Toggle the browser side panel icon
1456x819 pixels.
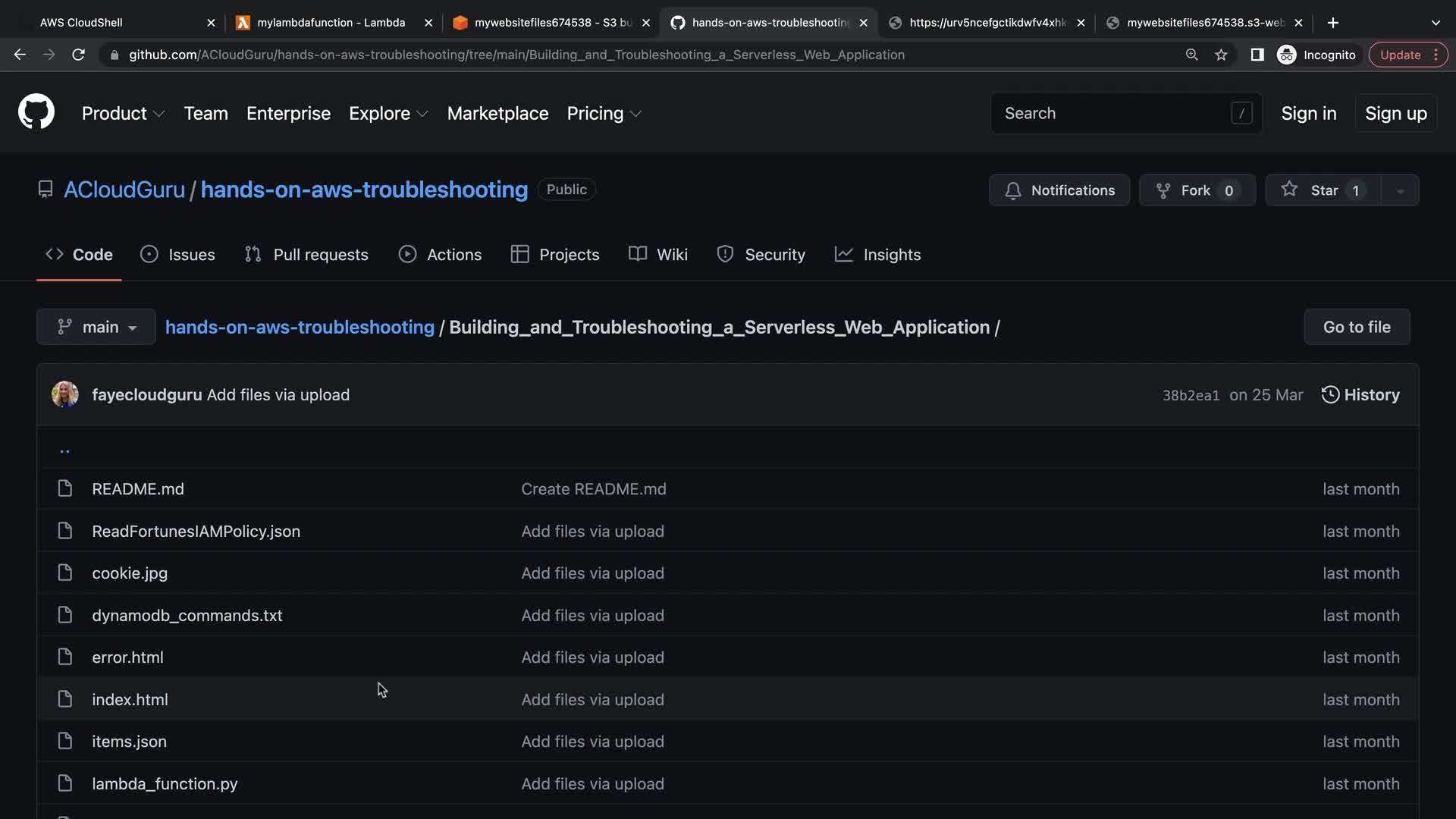[1257, 55]
